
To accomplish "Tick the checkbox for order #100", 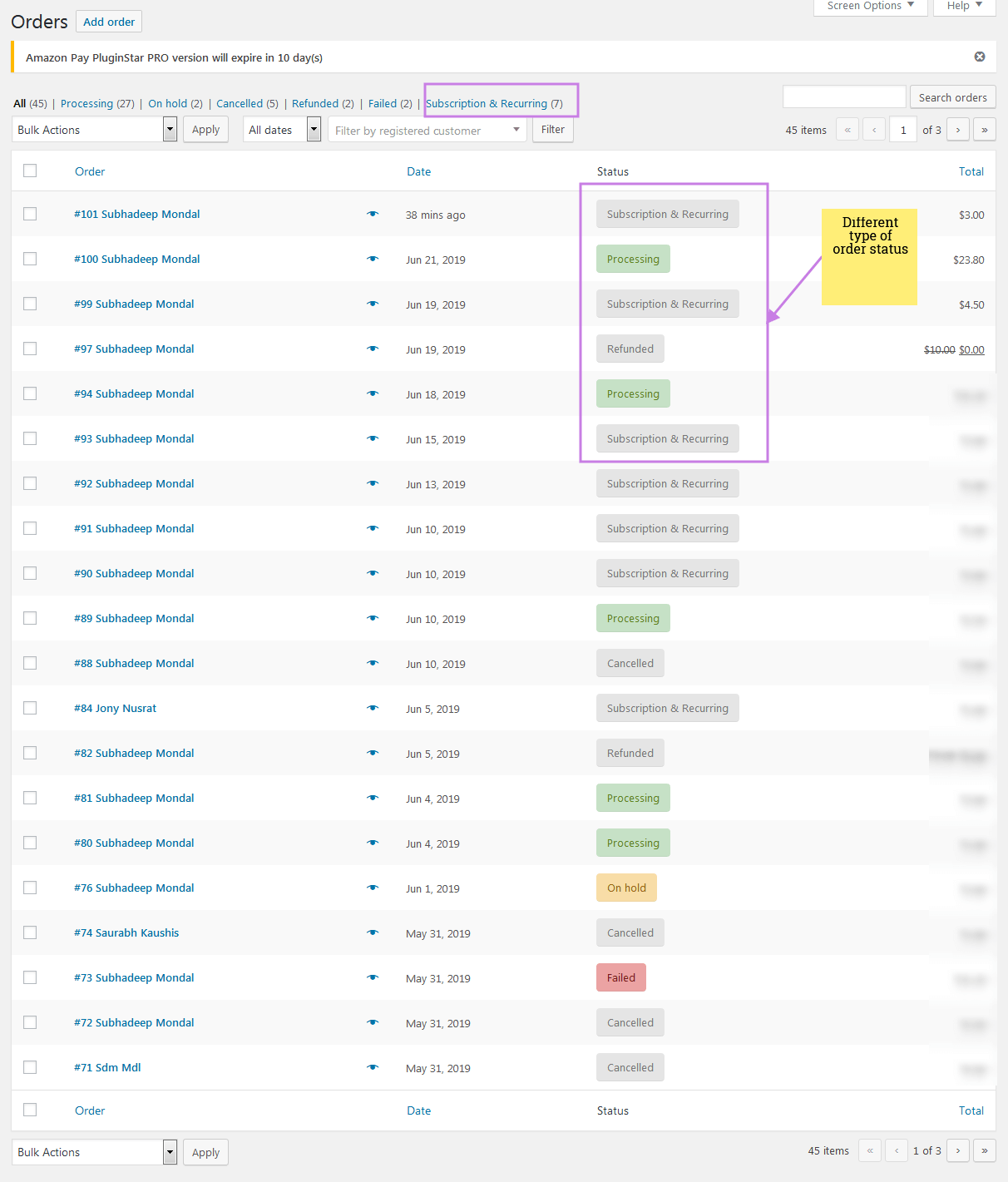I will point(30,259).
